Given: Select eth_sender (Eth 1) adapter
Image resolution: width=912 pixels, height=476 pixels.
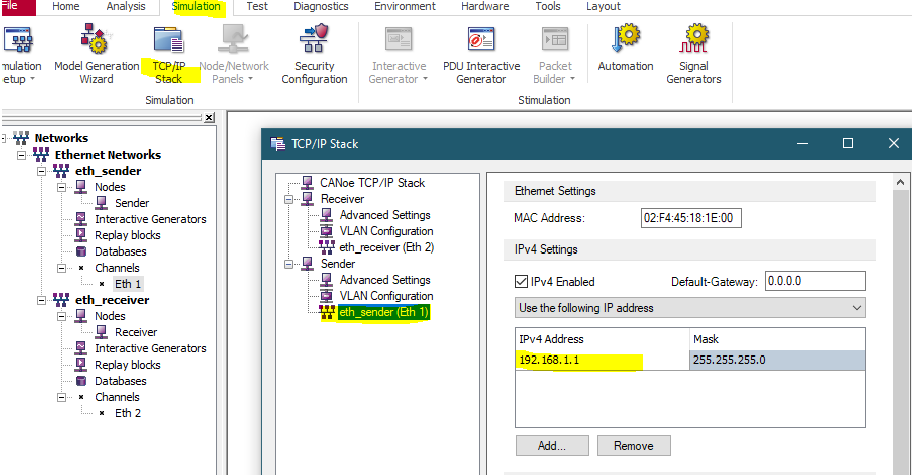Looking at the screenshot, I should 383,312.
